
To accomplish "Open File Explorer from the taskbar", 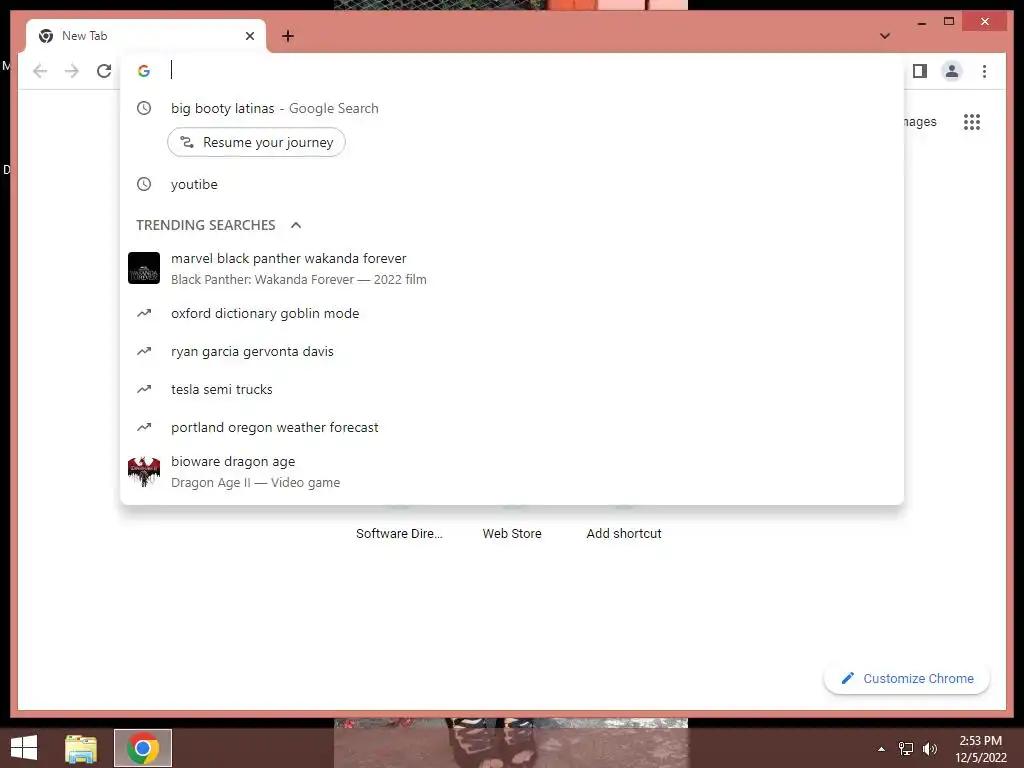I will point(81,748).
